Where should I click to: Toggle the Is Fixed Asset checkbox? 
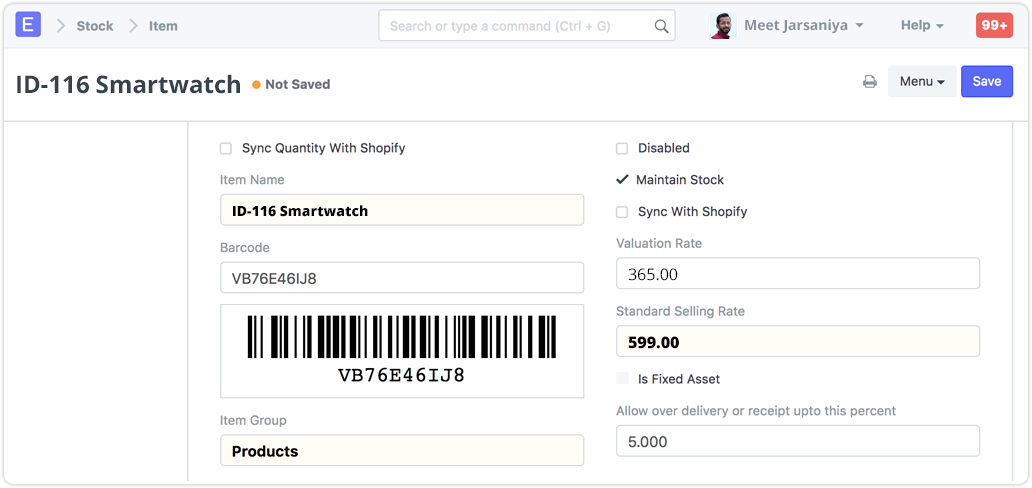[622, 379]
